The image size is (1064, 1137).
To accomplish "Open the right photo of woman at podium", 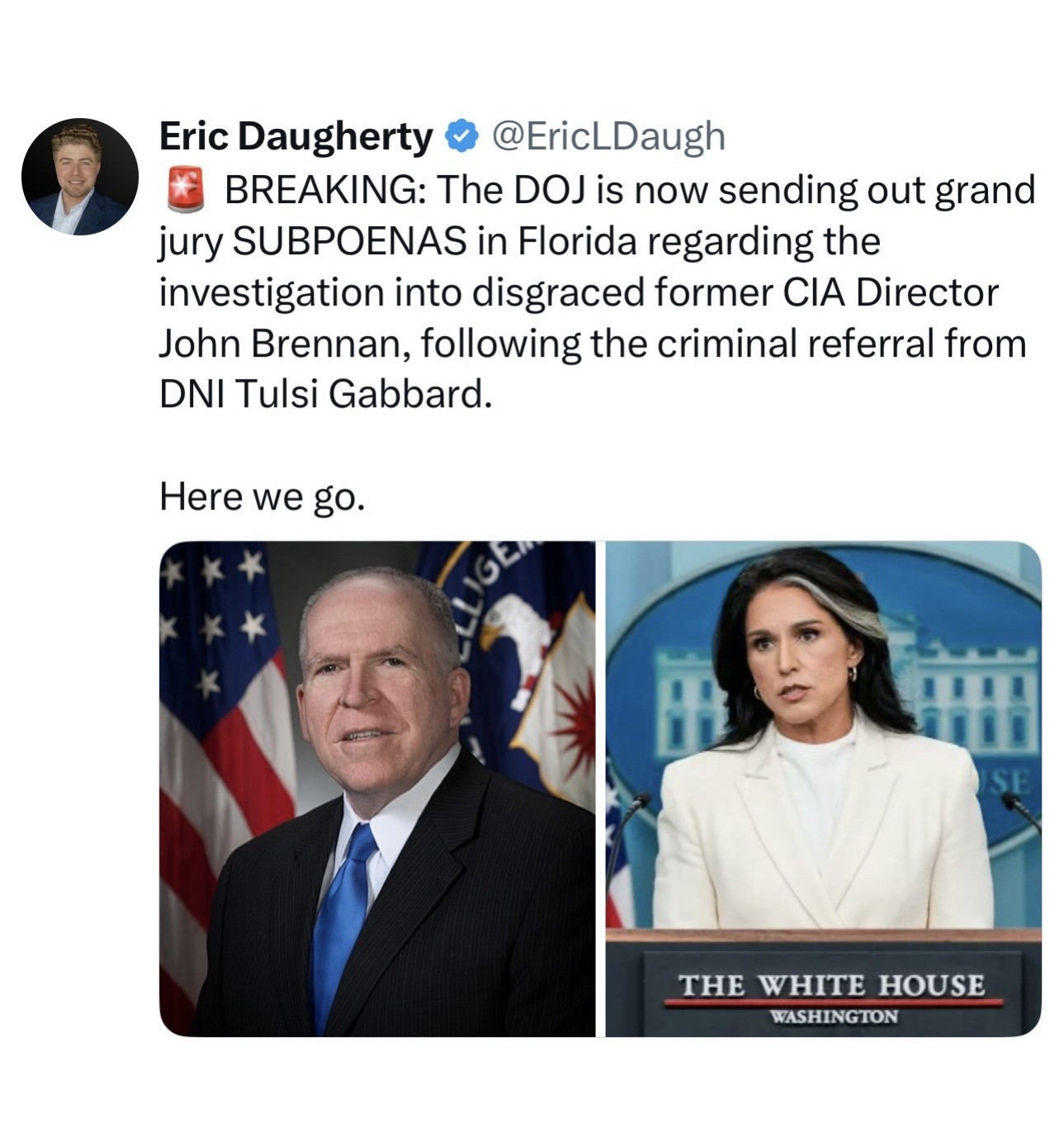I will [824, 789].
